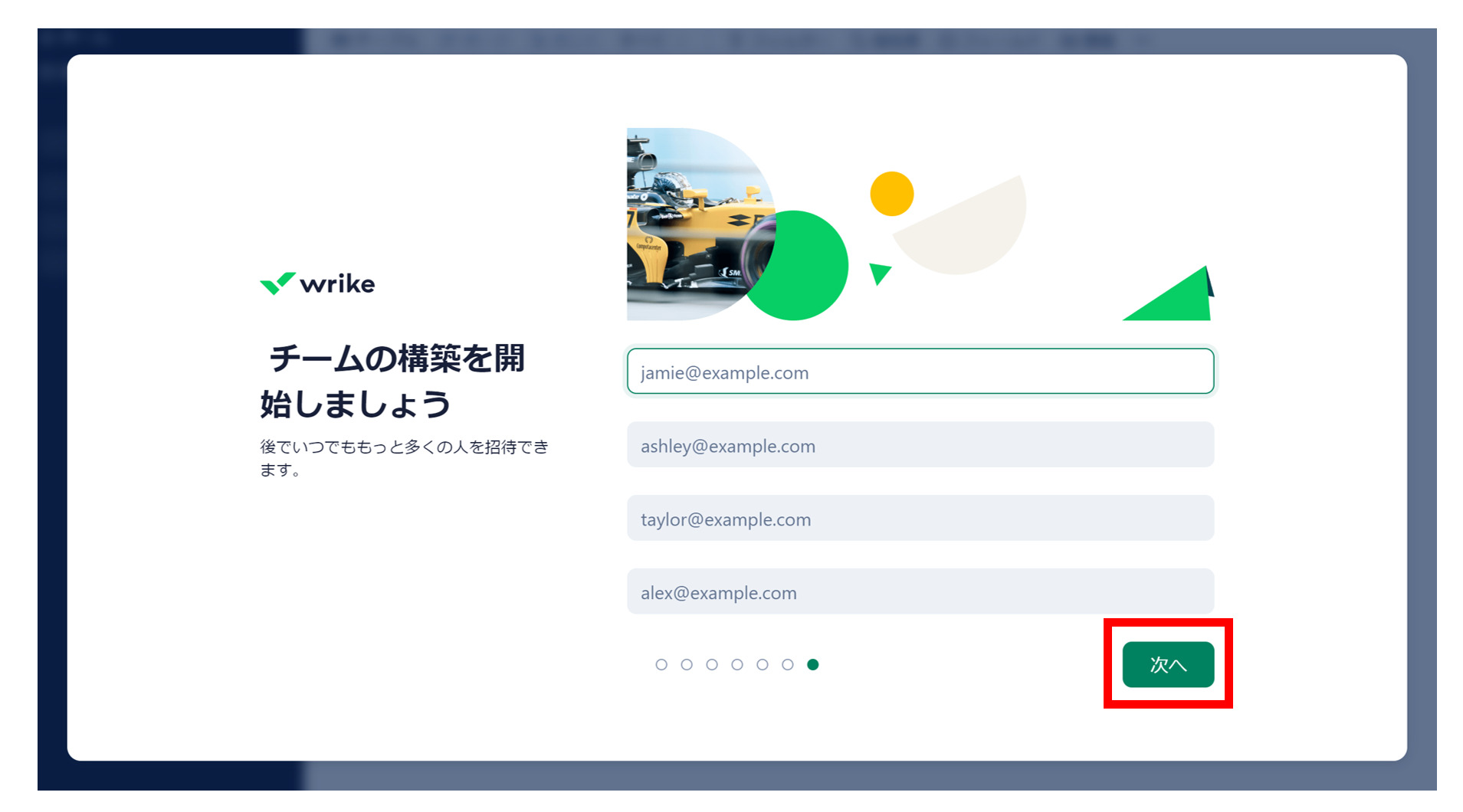Select the Wrike wordmark logo
The image size is (1463, 812).
tap(337, 283)
